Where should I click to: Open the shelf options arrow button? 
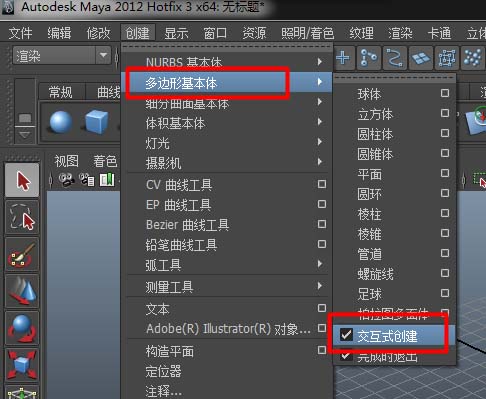point(25,134)
